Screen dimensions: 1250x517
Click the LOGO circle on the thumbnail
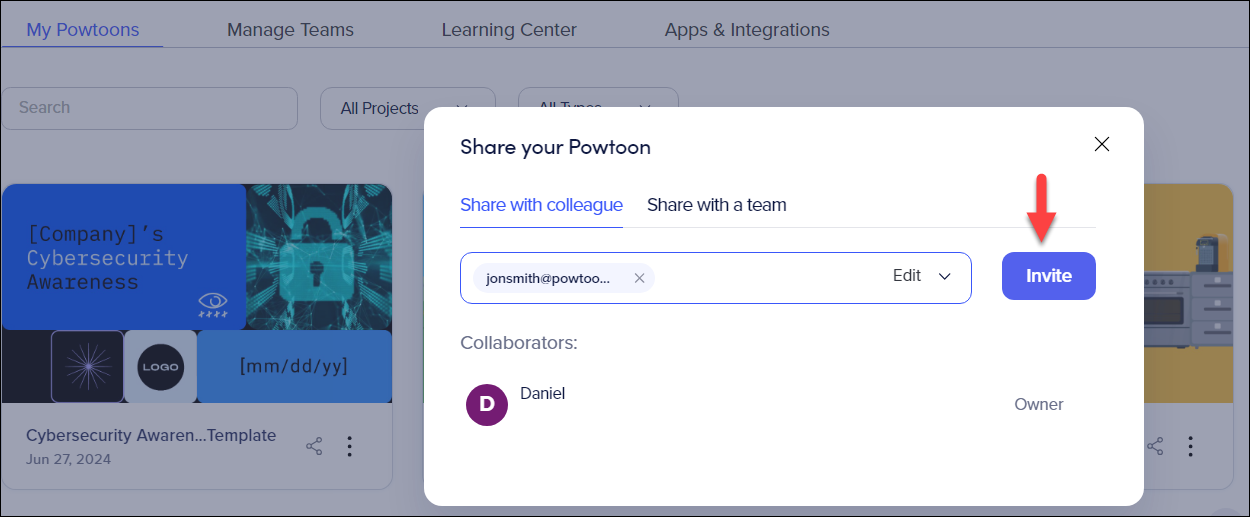pyautogui.click(x=160, y=367)
